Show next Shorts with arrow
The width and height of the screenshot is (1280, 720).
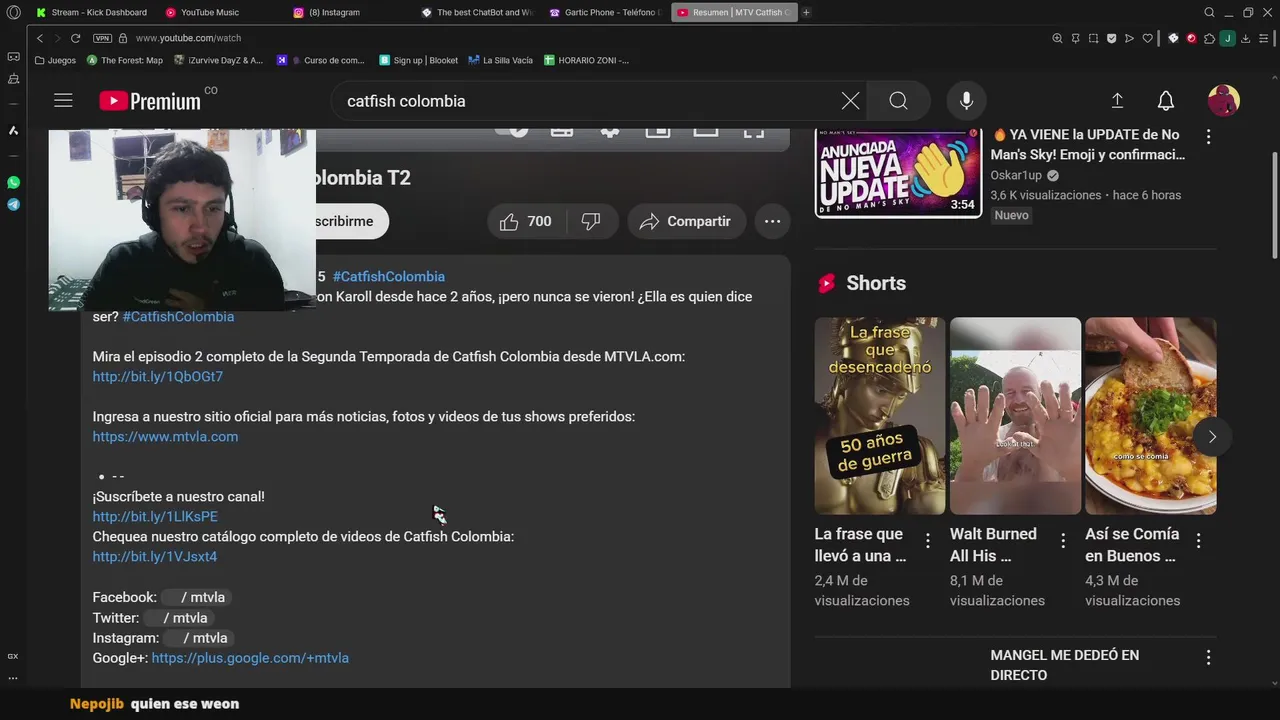[1212, 437]
